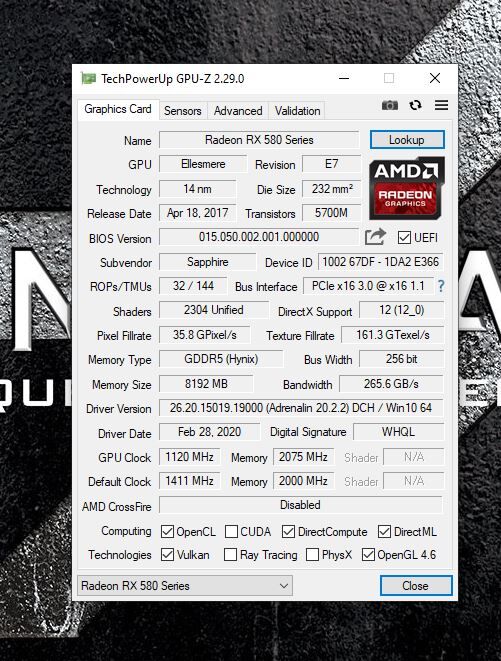Viewport: 501px width, 661px height.
Task: Take a screenshot with the camera icon
Action: pos(390,105)
